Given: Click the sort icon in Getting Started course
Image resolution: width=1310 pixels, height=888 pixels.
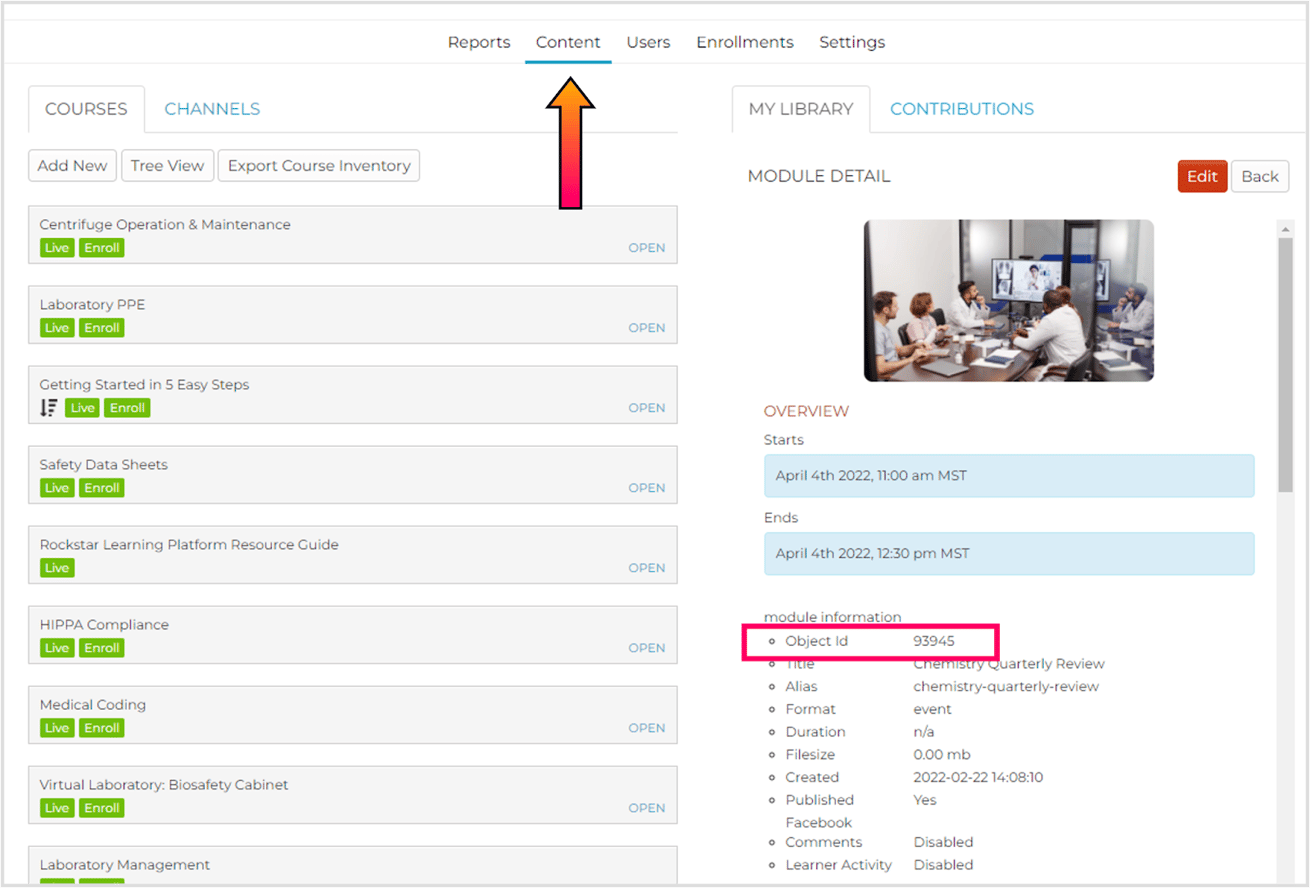Looking at the screenshot, I should (x=48, y=408).
